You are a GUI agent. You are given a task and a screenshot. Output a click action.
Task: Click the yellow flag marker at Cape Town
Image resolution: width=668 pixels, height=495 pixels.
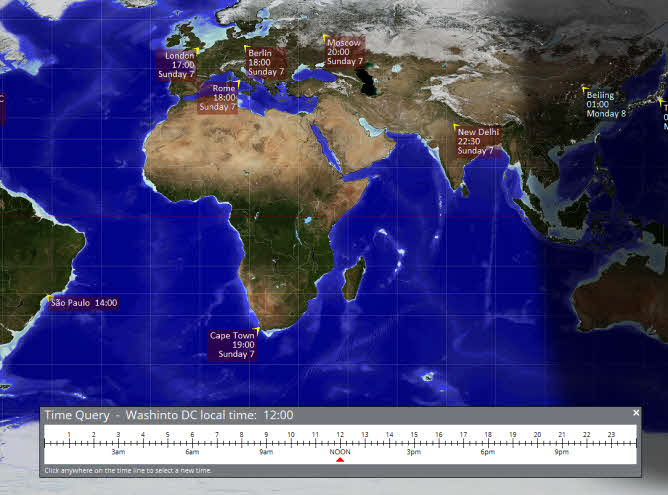coord(257,330)
